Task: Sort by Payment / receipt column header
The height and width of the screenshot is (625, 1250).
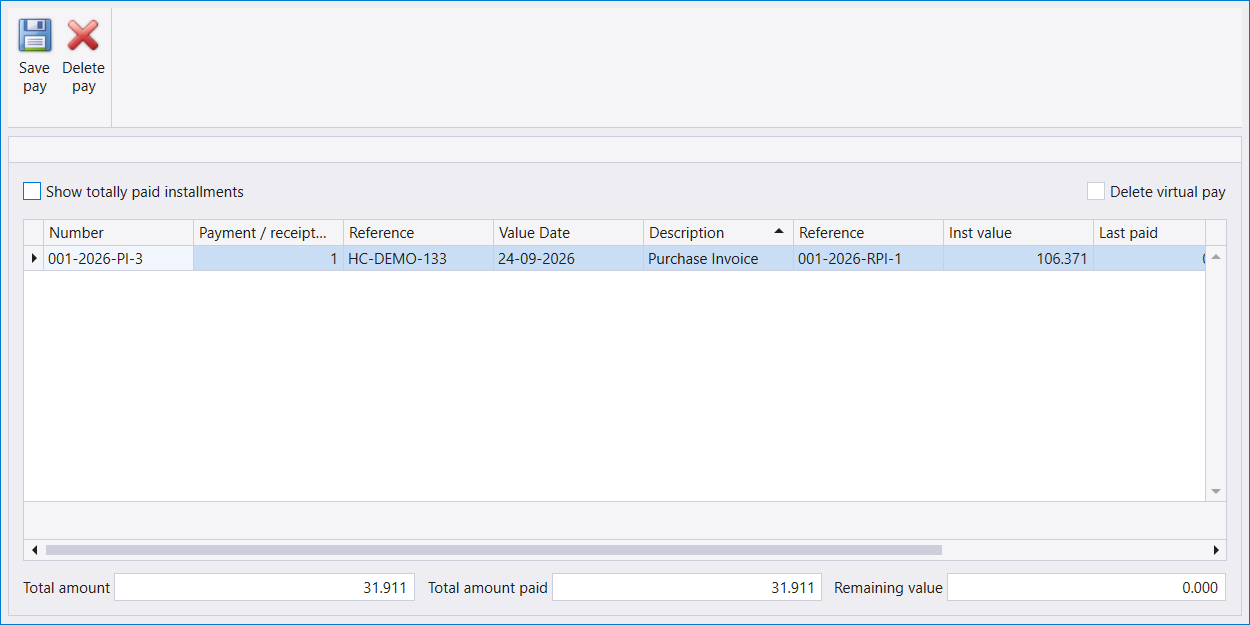Action: [268, 233]
